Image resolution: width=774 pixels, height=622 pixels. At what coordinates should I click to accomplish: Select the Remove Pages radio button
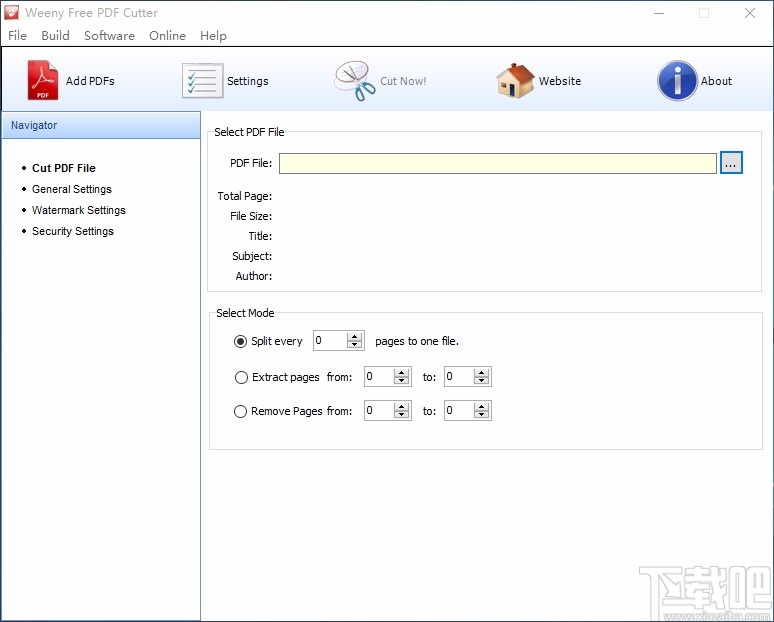click(x=240, y=411)
